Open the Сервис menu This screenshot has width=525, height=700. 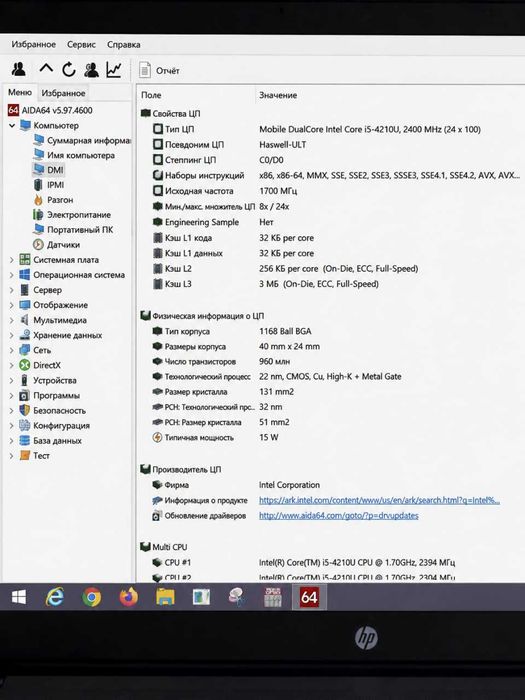(x=81, y=45)
